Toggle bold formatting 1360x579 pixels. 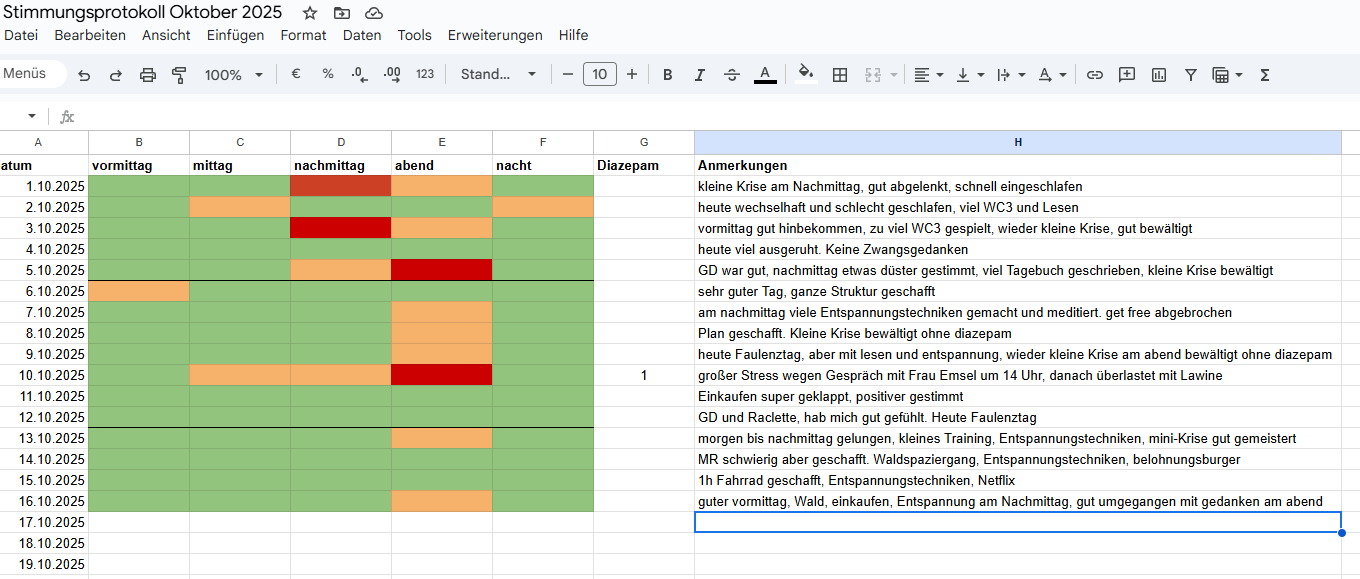coord(668,75)
